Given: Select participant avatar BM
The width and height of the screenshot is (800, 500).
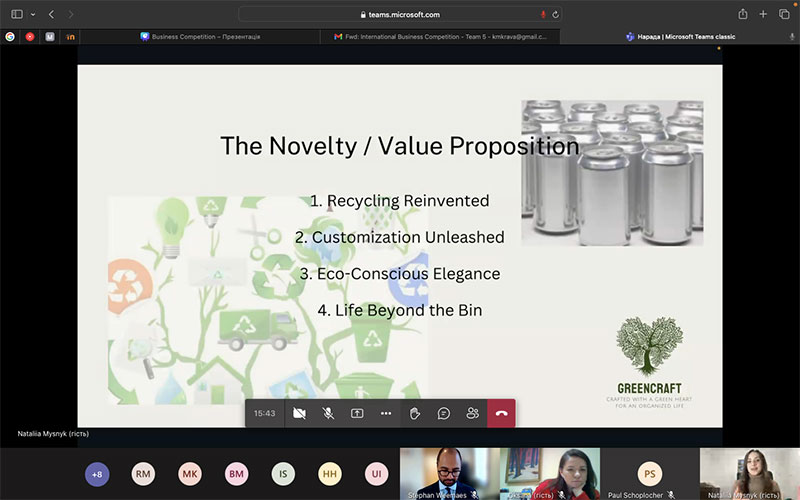Looking at the screenshot, I should [236, 474].
